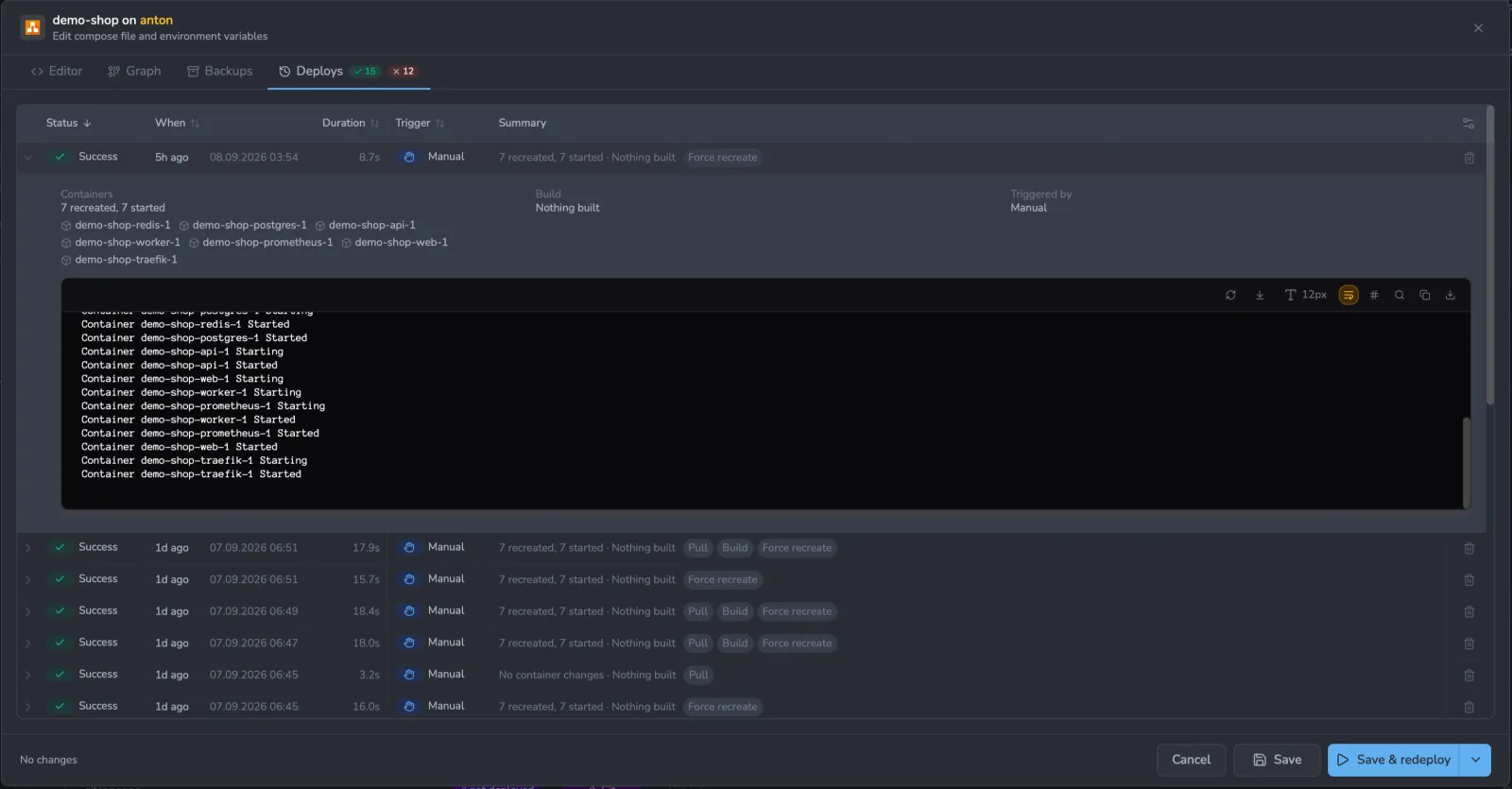The width and height of the screenshot is (1512, 789).
Task: Switch to the Graph tab
Action: (134, 71)
